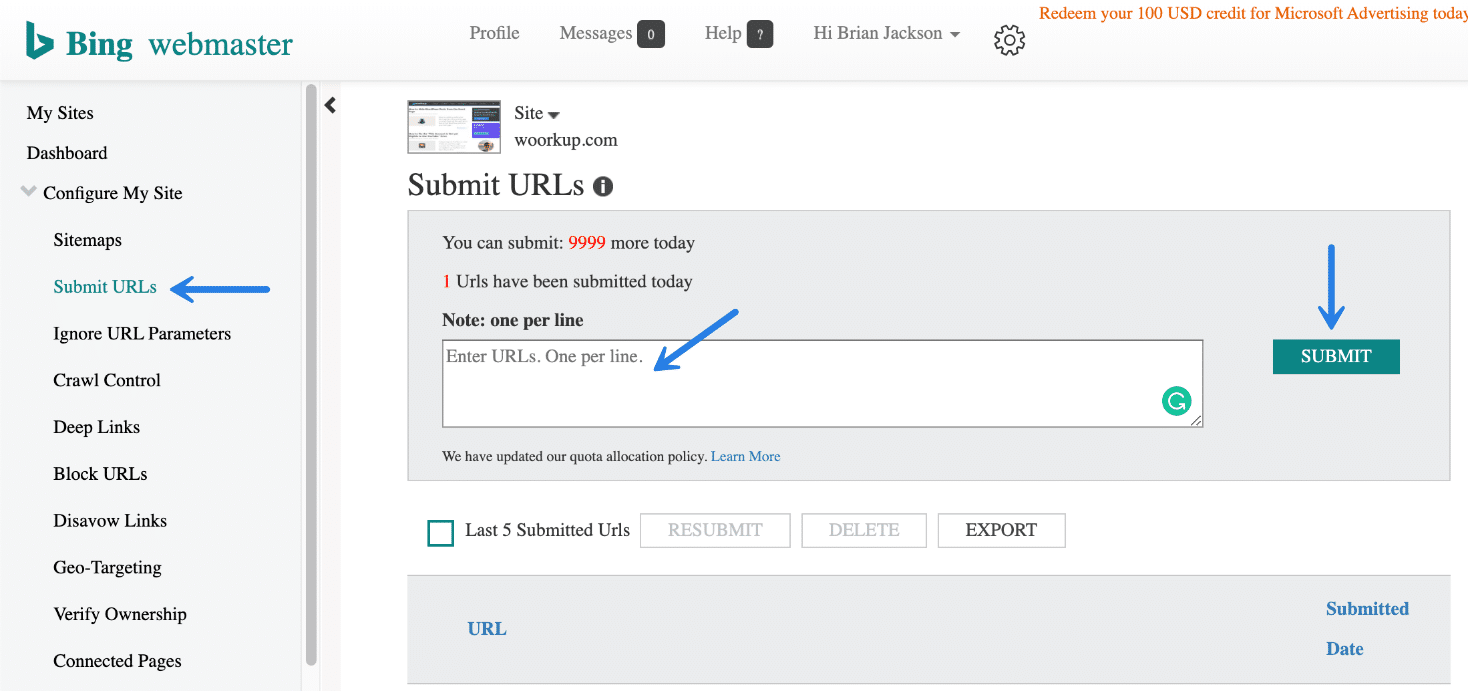
Task: Click inside the URL entry text area
Action: pos(821,383)
